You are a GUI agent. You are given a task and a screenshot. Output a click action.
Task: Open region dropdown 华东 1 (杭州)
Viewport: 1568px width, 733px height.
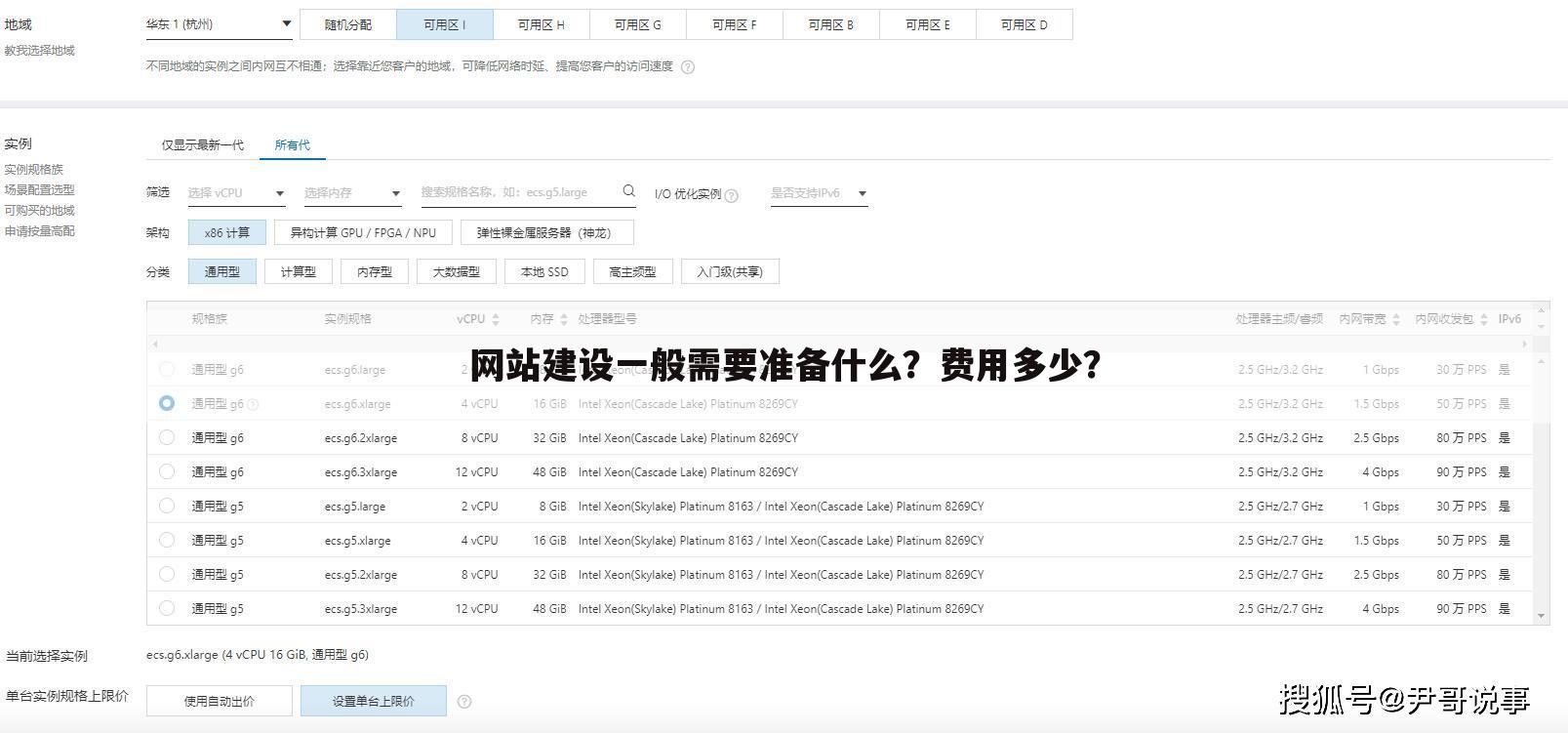219,24
